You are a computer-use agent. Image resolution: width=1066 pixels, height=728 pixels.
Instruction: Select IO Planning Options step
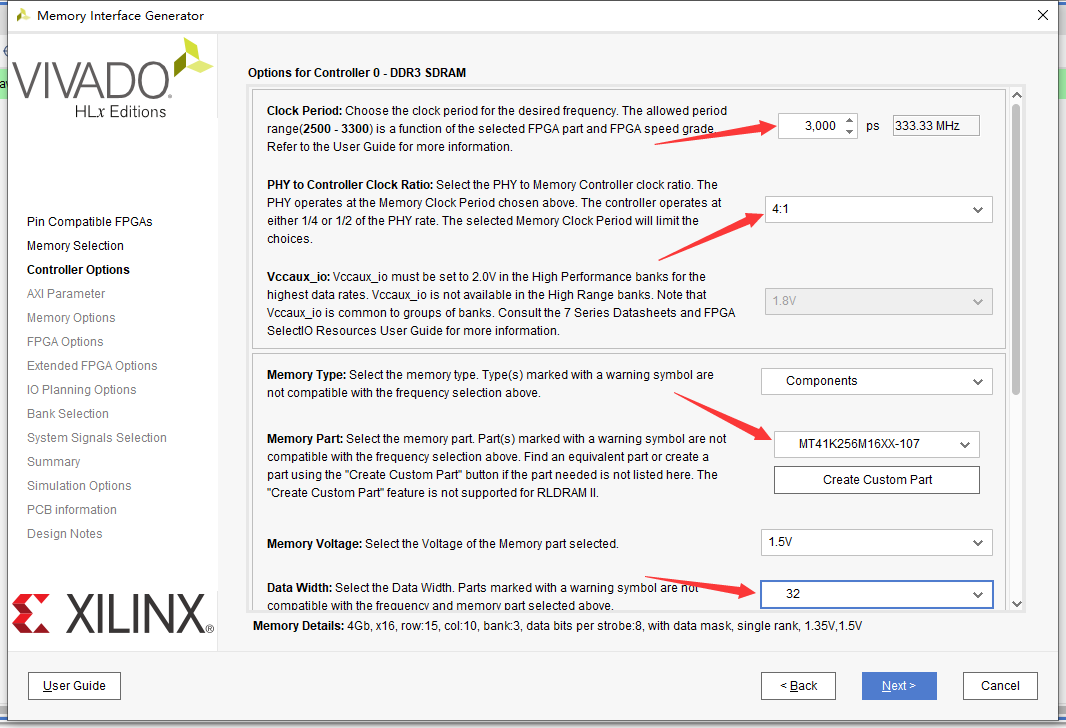click(82, 389)
